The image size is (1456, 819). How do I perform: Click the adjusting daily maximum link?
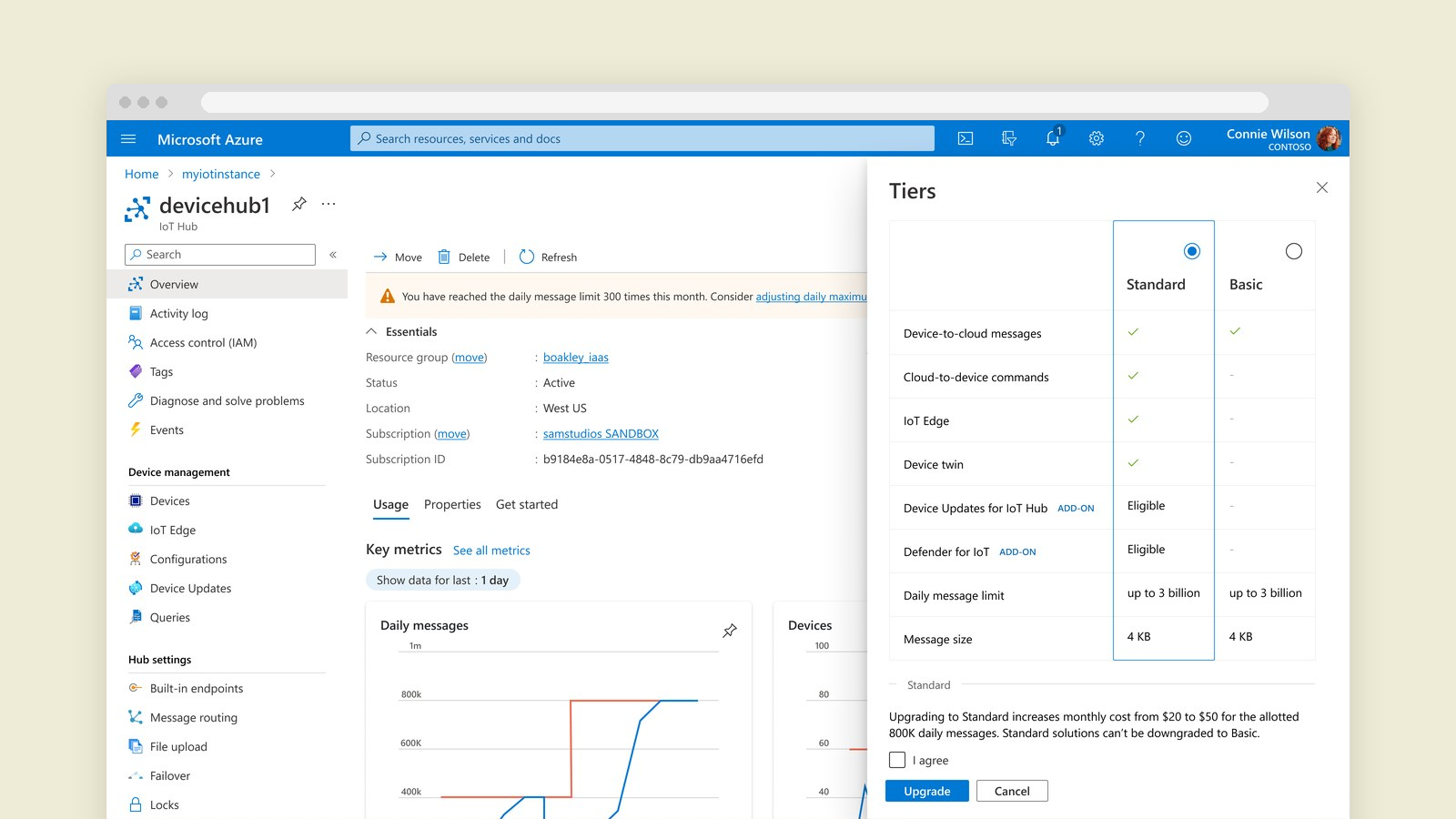tap(811, 297)
